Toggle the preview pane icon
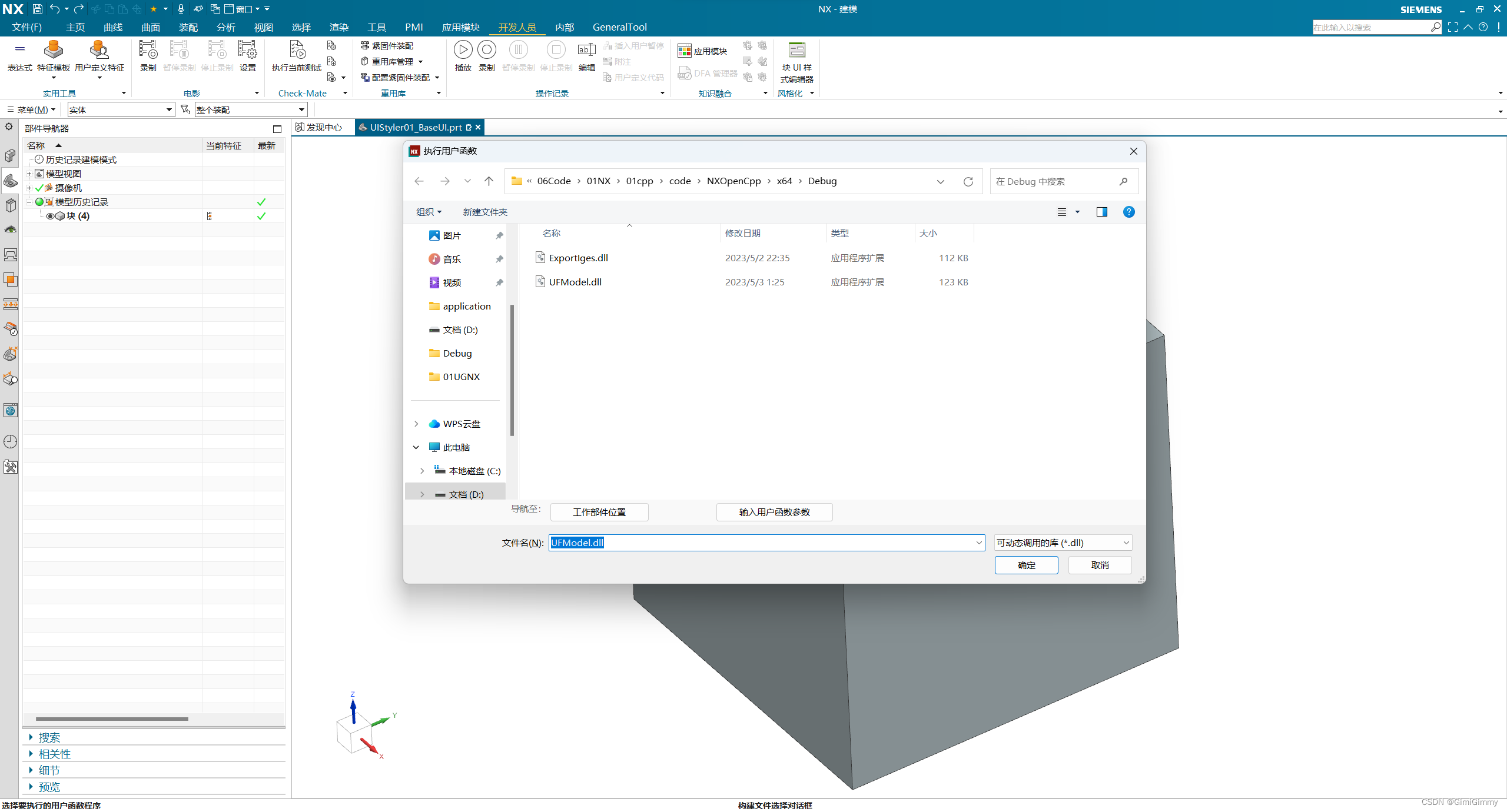 point(1102,212)
